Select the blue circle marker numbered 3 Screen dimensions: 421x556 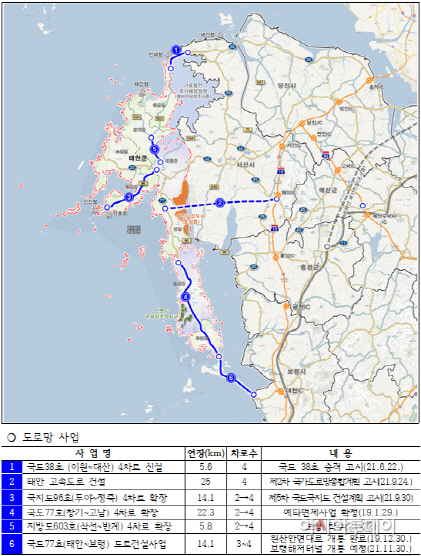[129, 197]
